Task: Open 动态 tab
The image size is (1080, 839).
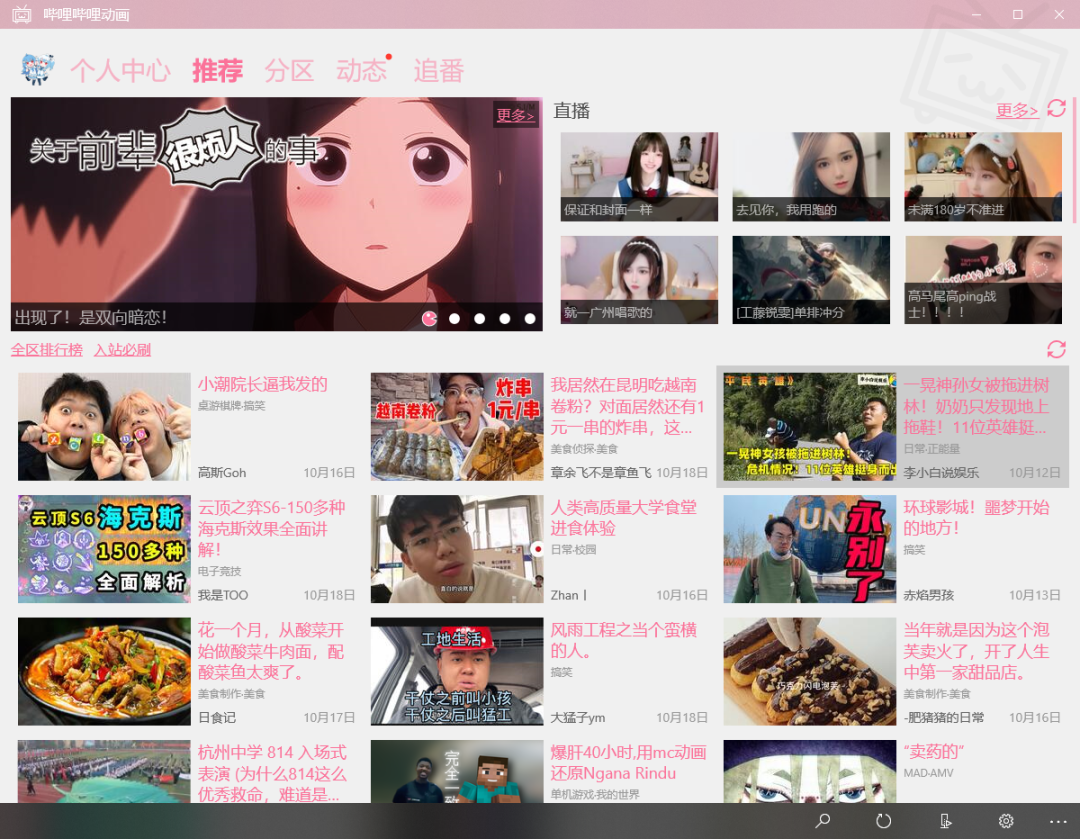Action: tap(362, 70)
